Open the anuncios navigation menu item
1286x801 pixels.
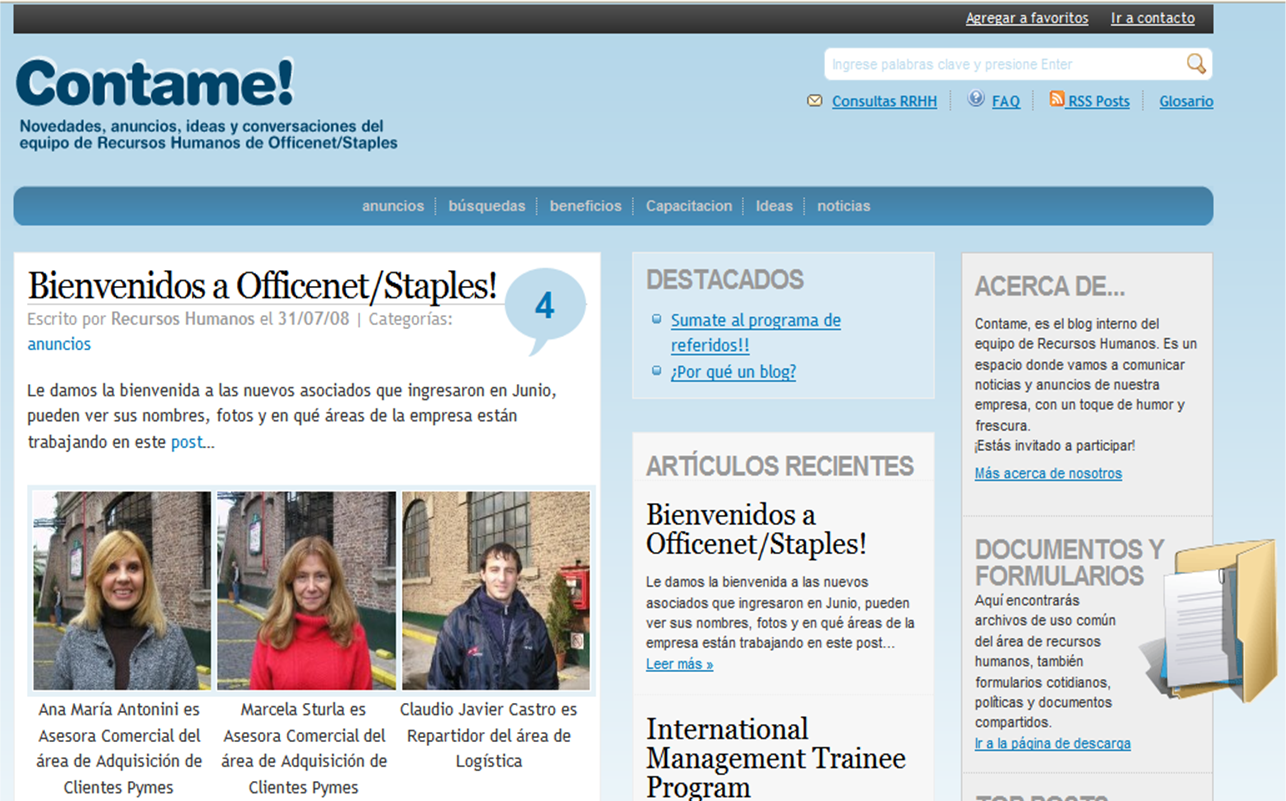pos(393,206)
